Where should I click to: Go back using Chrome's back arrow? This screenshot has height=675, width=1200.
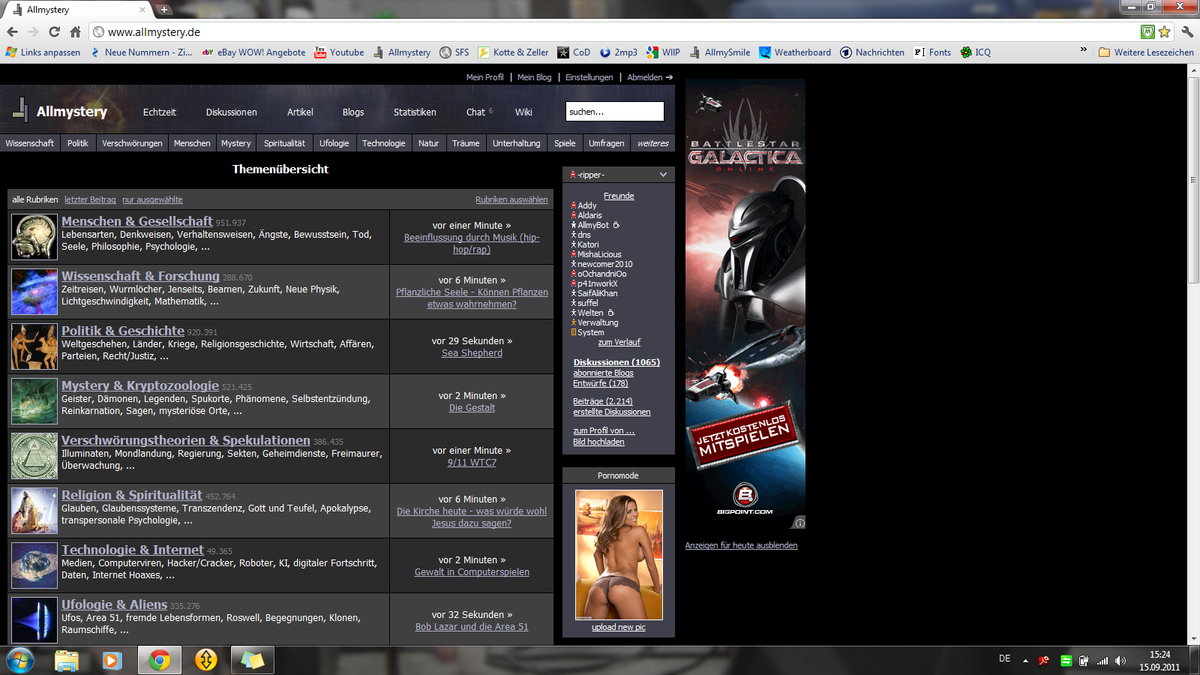point(12,32)
